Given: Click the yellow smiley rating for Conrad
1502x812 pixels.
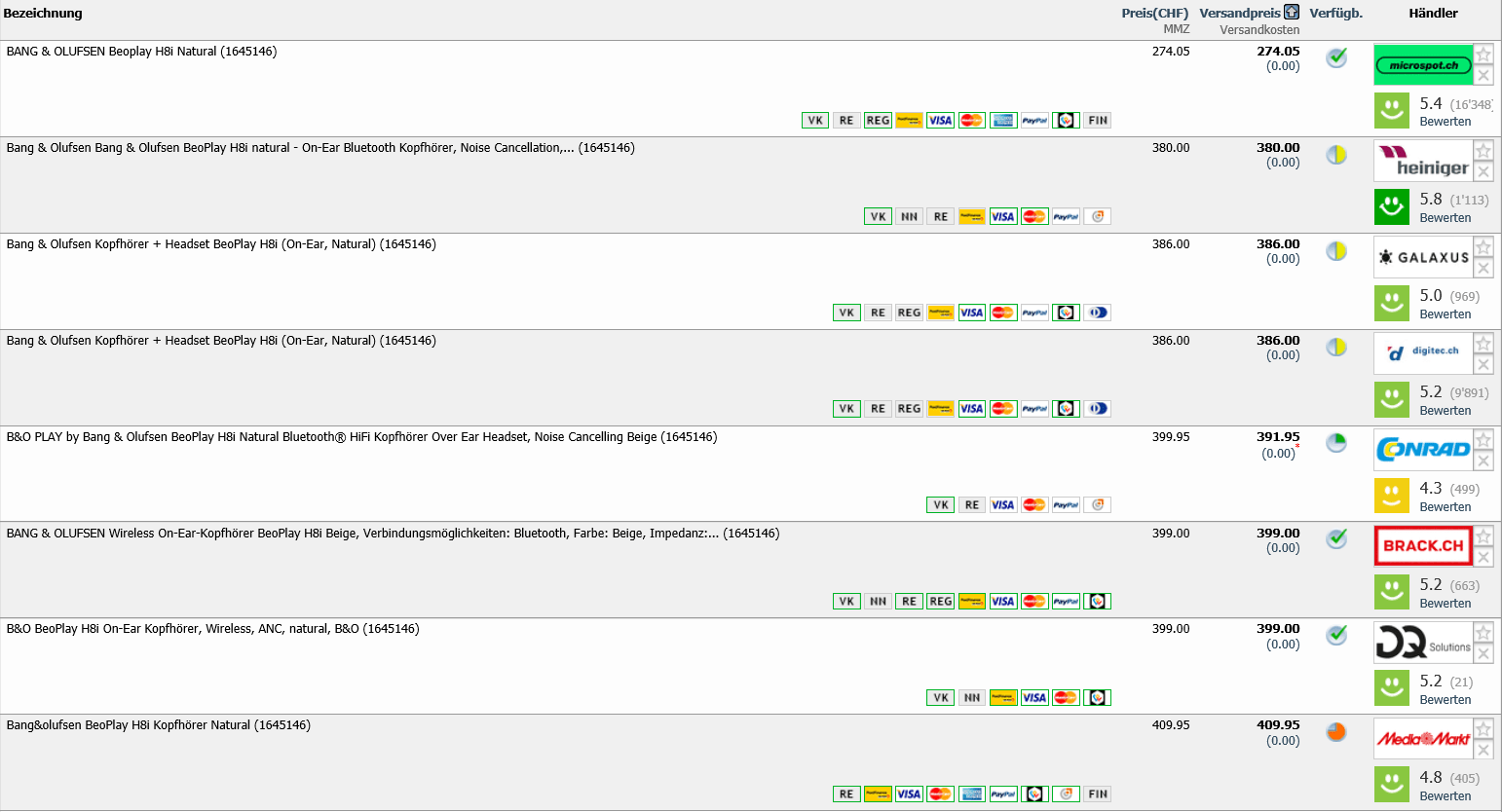Looking at the screenshot, I should 1391,496.
